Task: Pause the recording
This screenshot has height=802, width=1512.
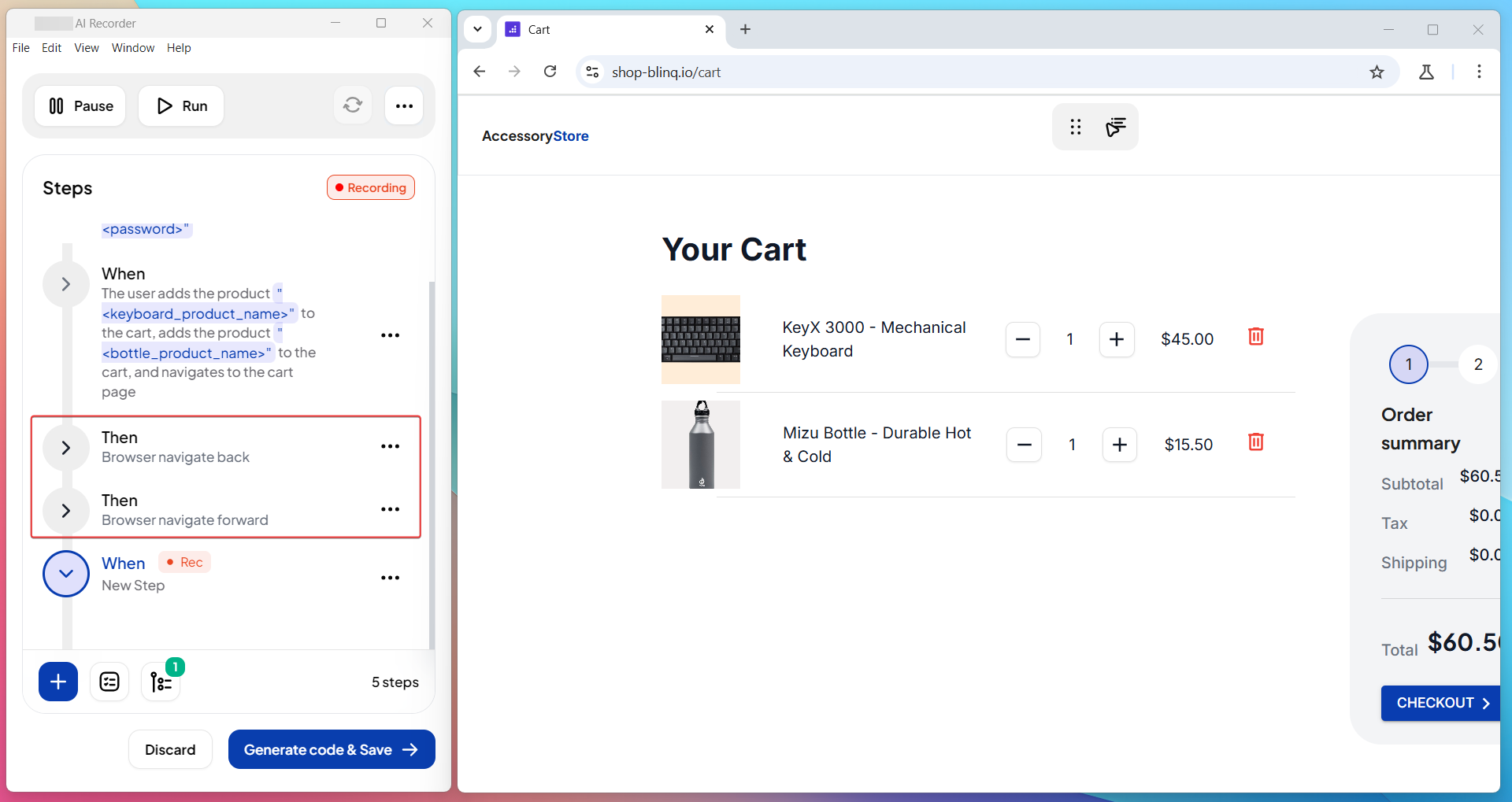Action: [x=80, y=105]
